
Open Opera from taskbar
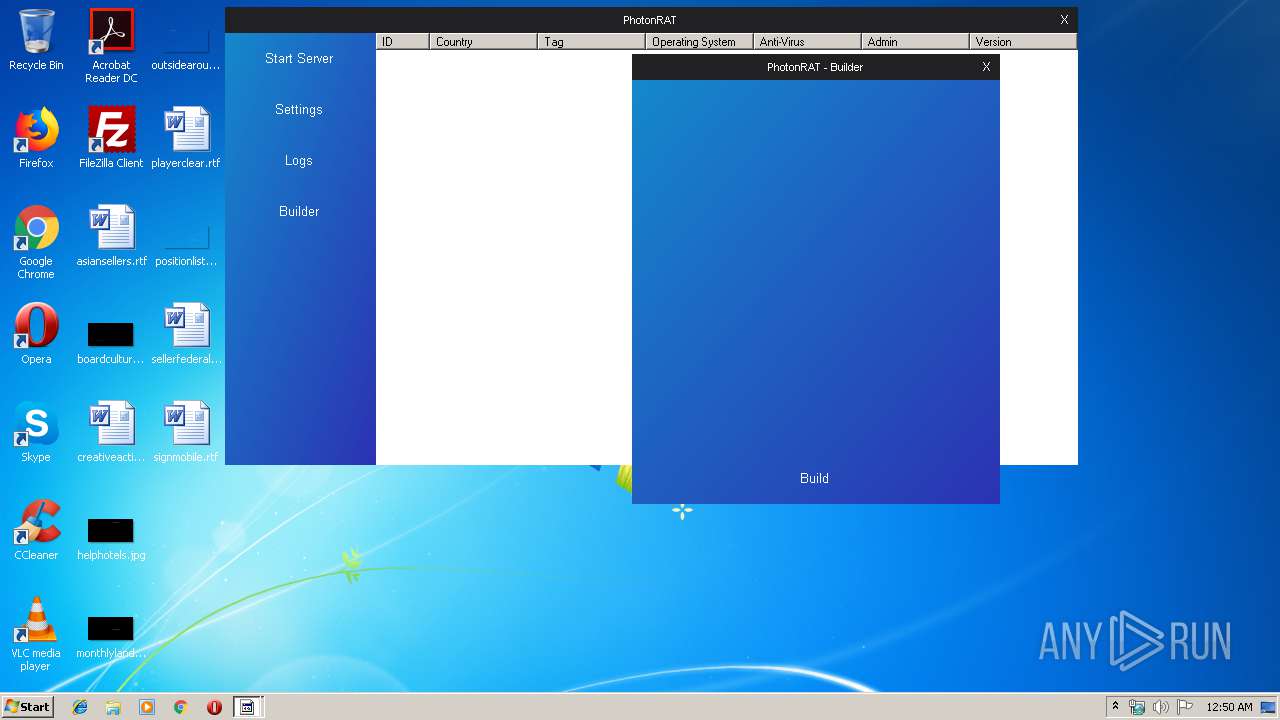coord(214,707)
